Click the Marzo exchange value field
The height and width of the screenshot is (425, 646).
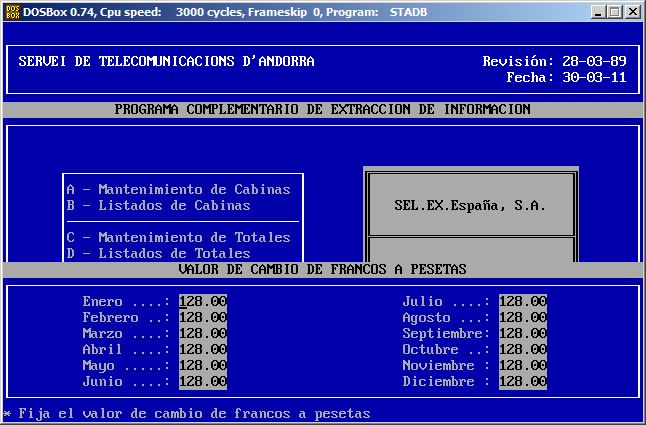203,333
